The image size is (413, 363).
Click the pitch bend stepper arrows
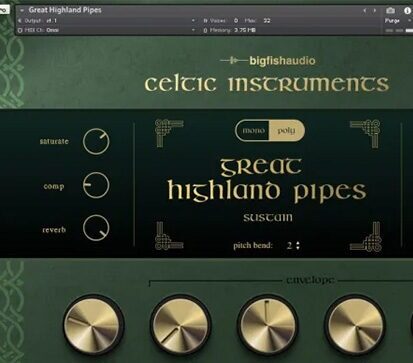298,246
